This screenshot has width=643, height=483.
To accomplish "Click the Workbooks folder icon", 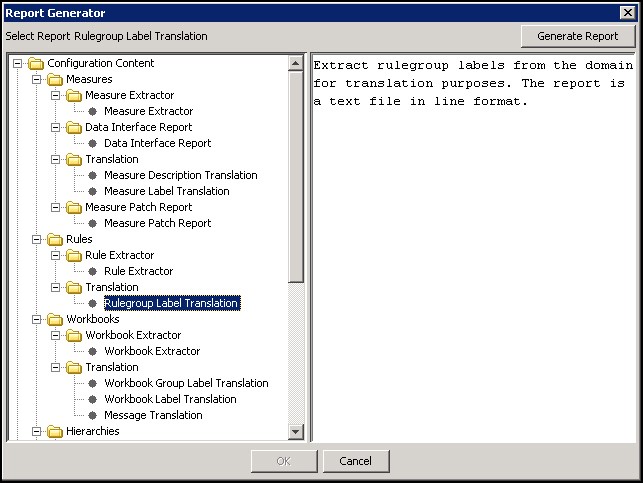I will click(x=55, y=319).
